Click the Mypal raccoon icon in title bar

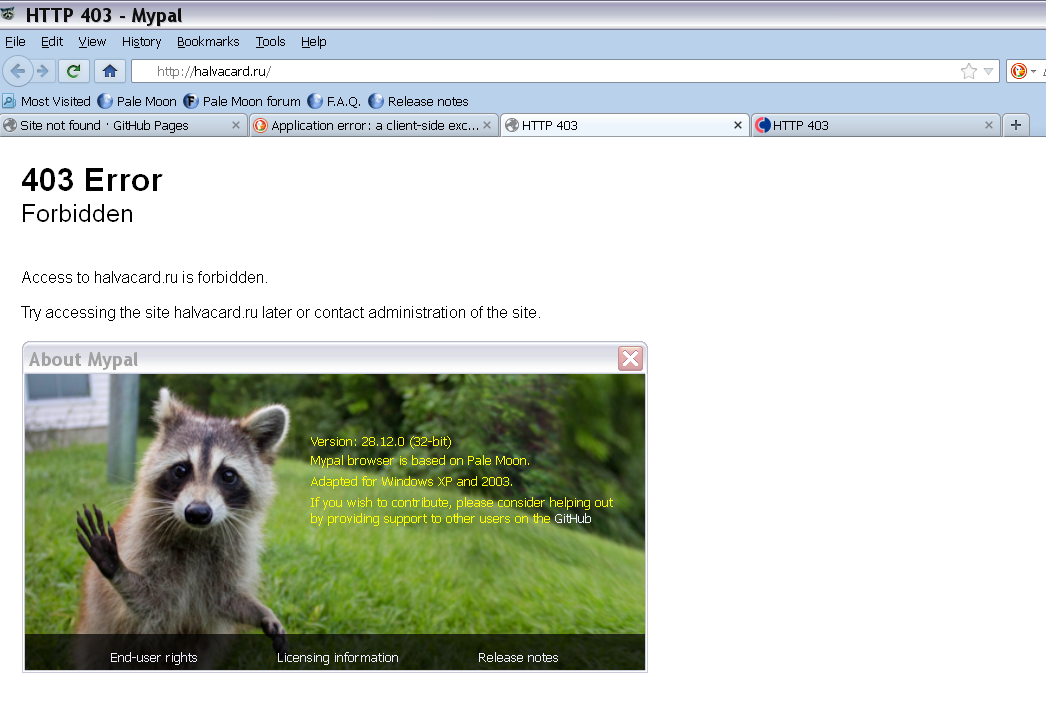(x=8, y=14)
